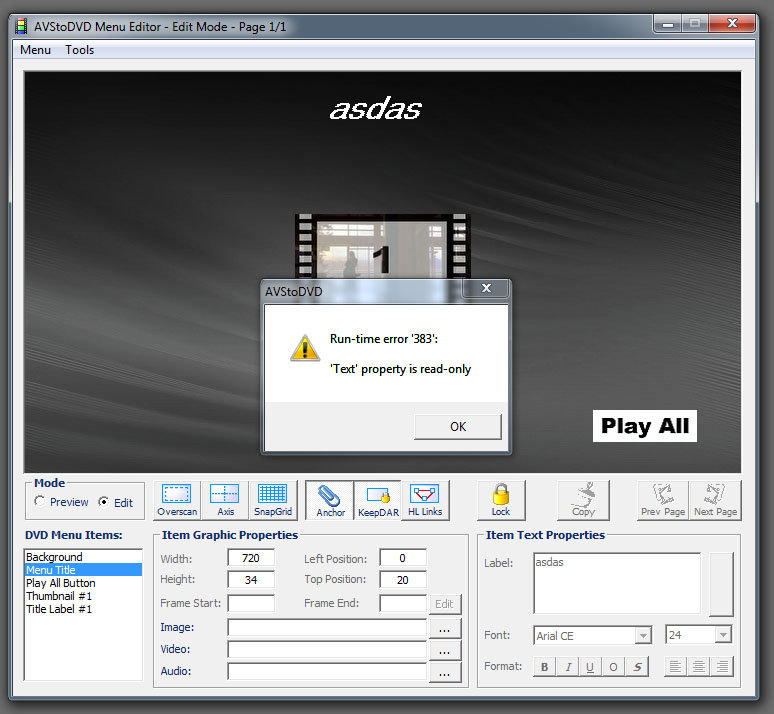Screen dimensions: 774x714
Task: Toggle the Shadow (S) text format
Action: (x=637, y=667)
